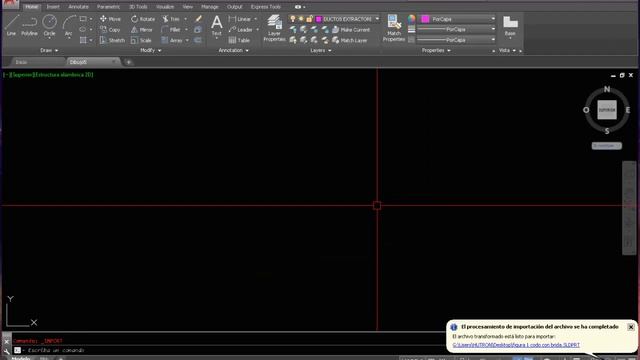
Task: Click the Copy tool
Action: (x=110, y=29)
